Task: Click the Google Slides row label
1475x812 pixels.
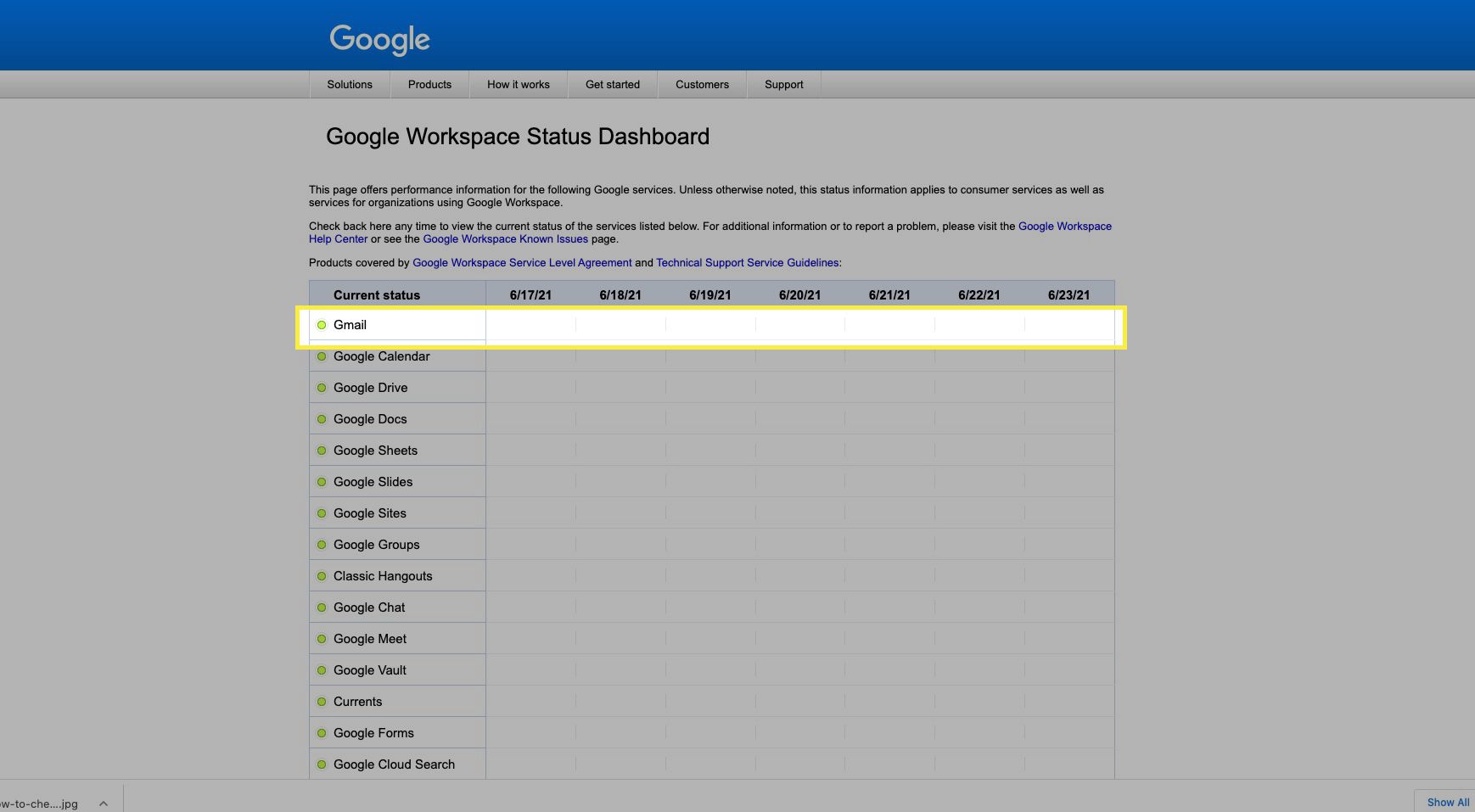Action: (x=373, y=482)
